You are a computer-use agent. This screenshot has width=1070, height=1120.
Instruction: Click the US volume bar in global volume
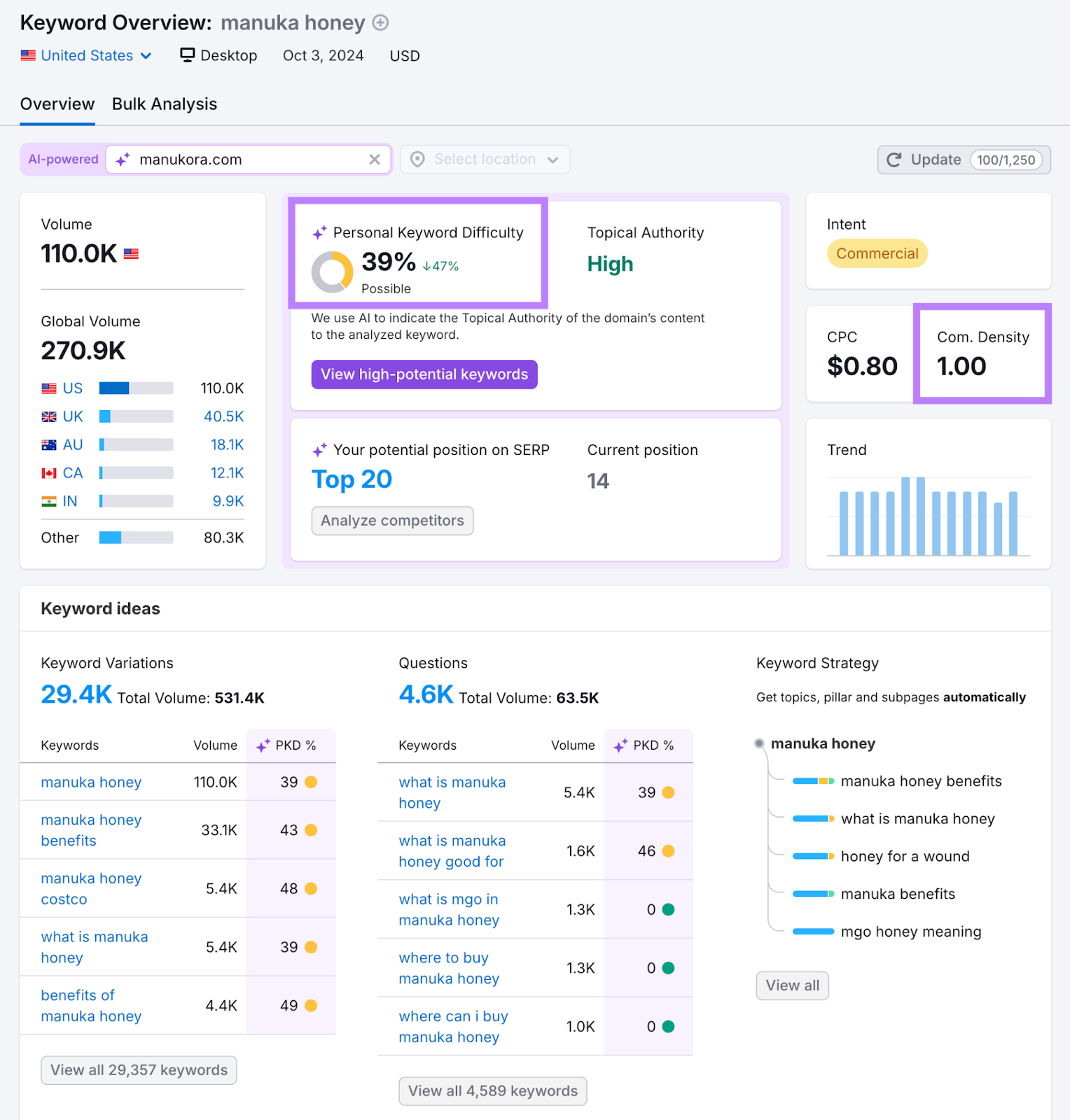click(x=136, y=388)
